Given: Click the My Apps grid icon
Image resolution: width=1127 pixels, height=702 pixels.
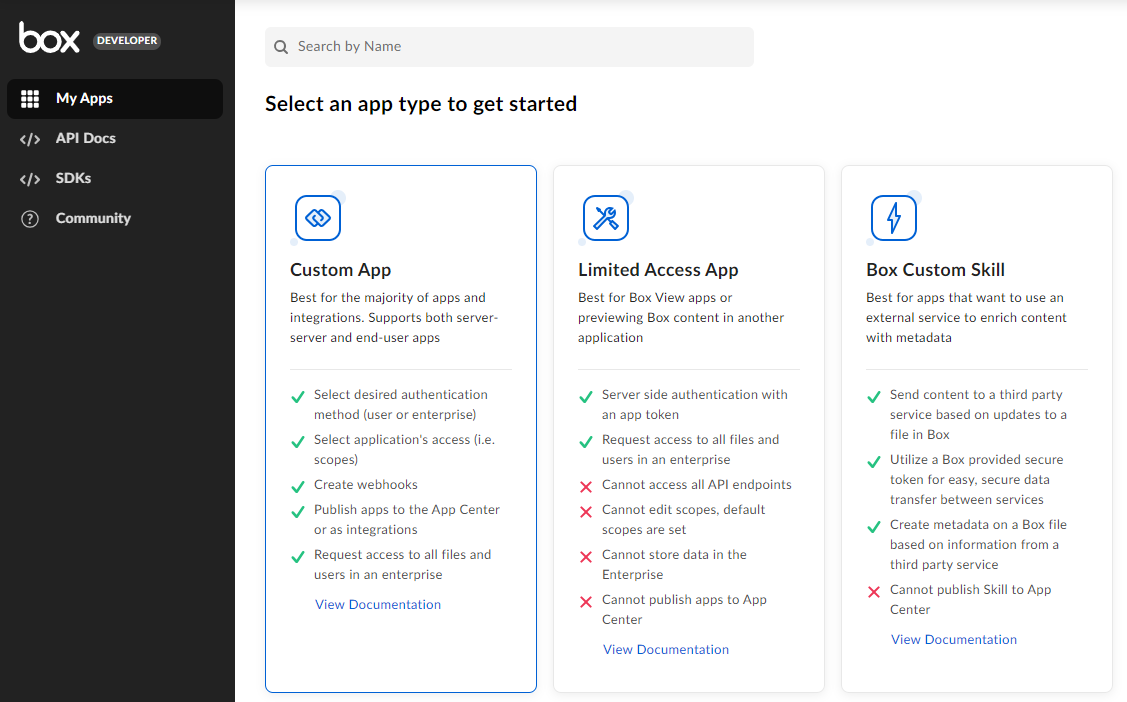Looking at the screenshot, I should (30, 99).
